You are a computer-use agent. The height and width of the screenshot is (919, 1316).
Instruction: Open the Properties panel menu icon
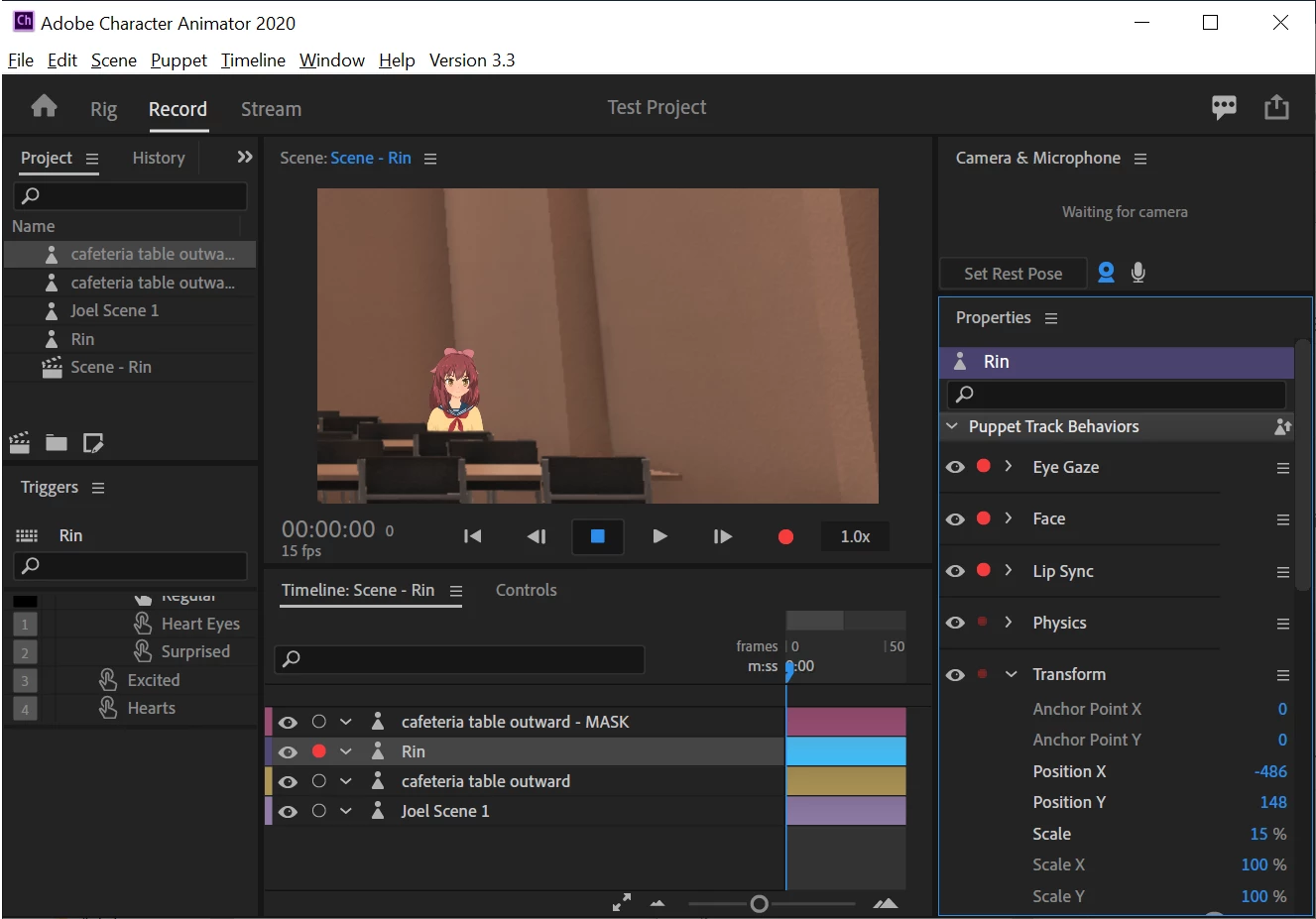pos(1051,318)
